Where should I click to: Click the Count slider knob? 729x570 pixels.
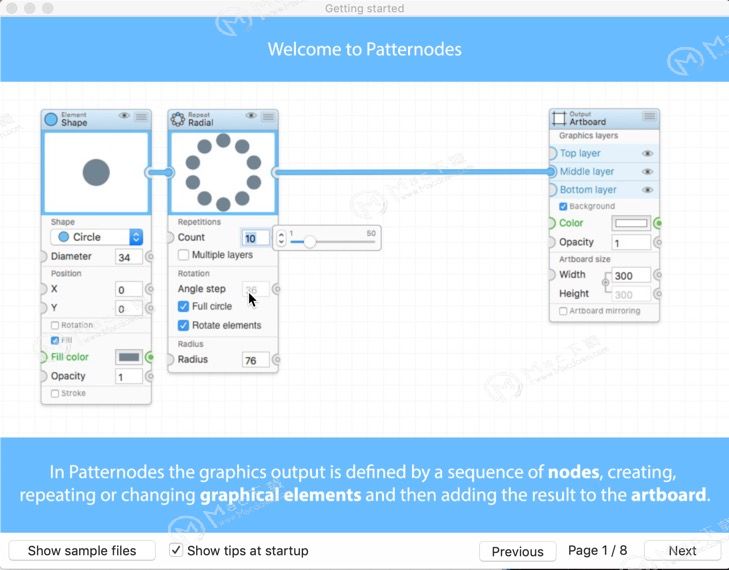(310, 242)
